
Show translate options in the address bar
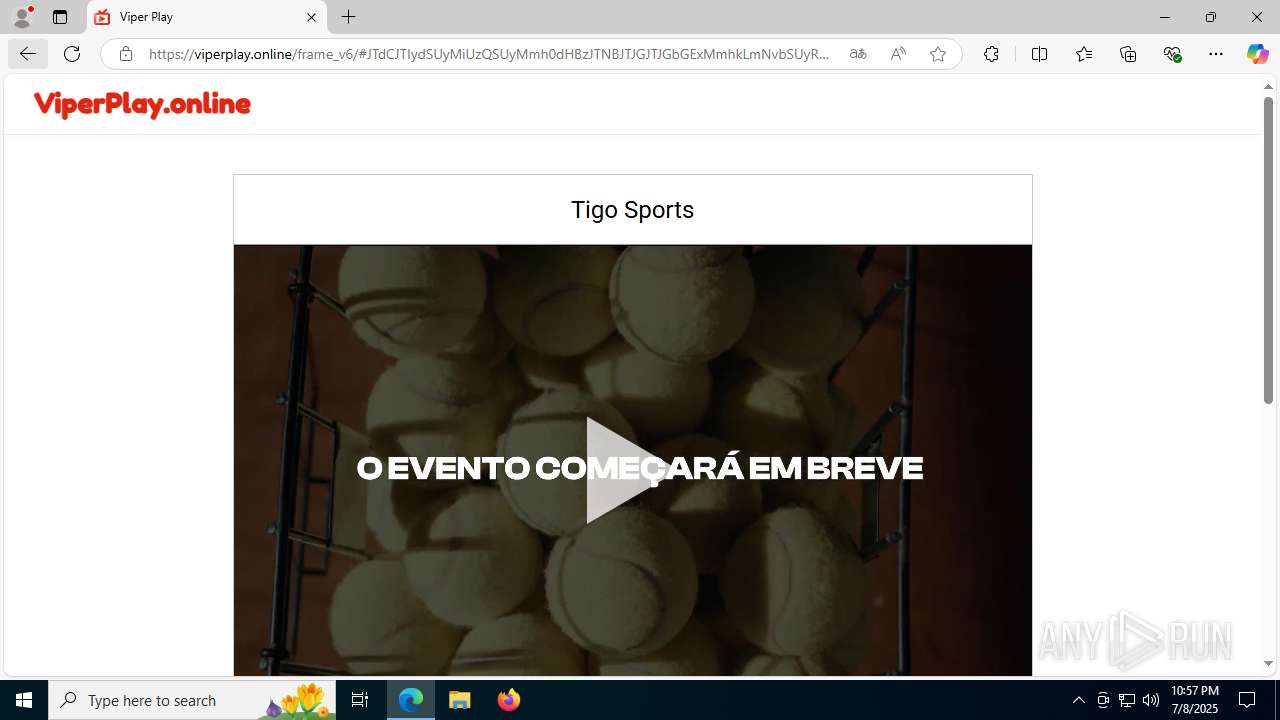[858, 54]
